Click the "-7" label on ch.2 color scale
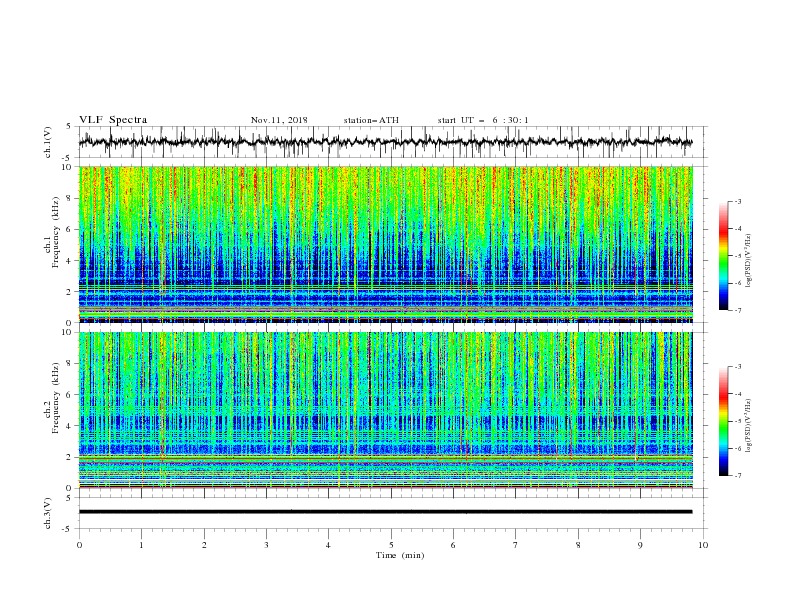The image size is (792, 612). pyautogui.click(x=738, y=475)
